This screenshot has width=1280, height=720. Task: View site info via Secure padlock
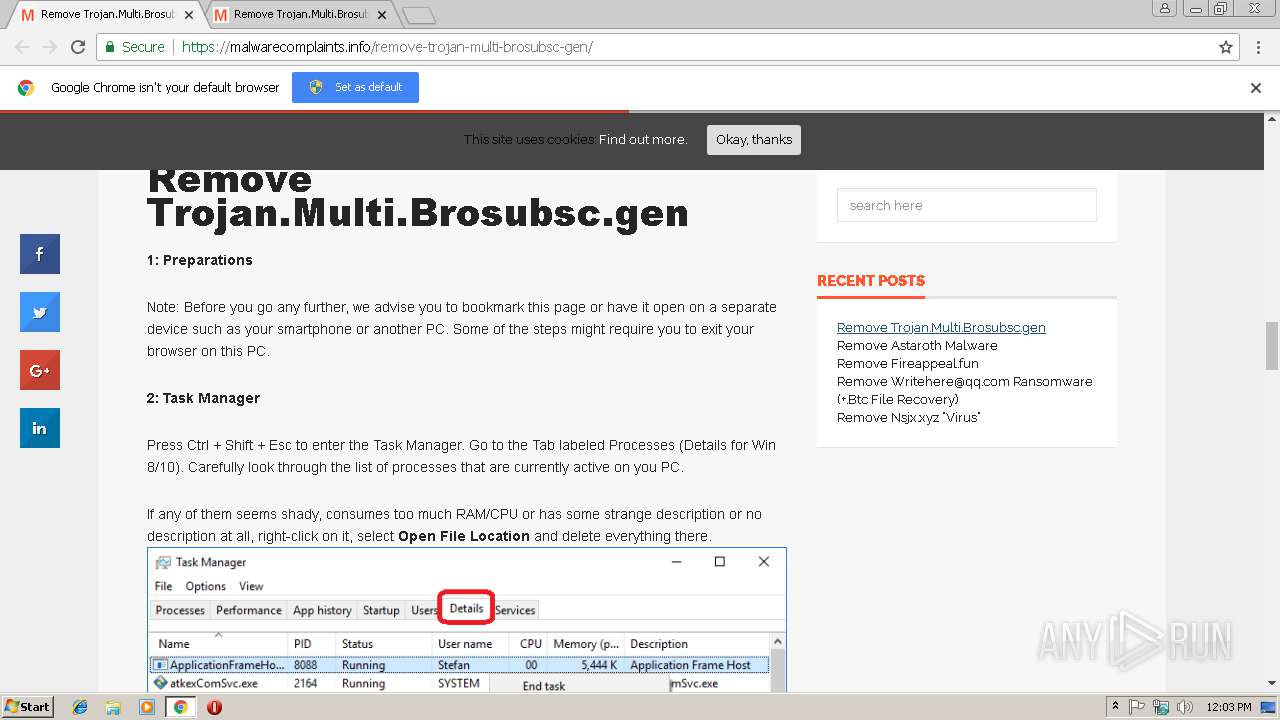[135, 47]
